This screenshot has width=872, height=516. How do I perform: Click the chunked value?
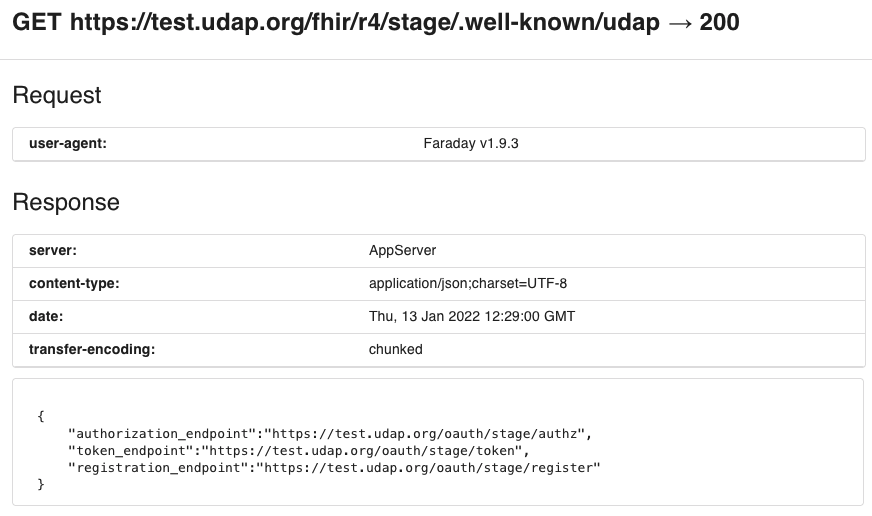(395, 349)
